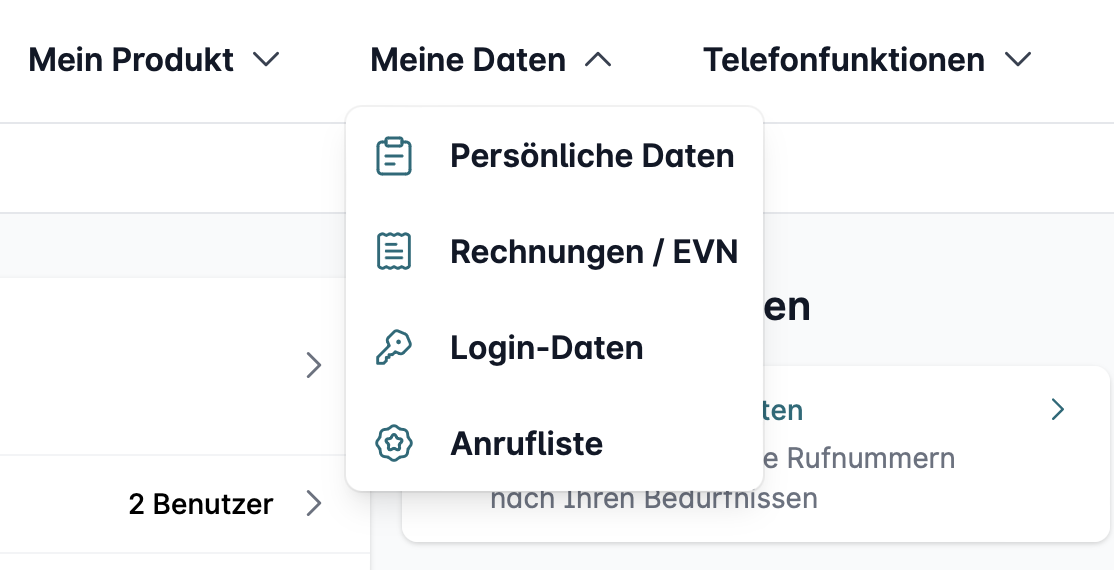This screenshot has width=1114, height=570.
Task: Go to Anrufliste in the menu
Action: [526, 443]
